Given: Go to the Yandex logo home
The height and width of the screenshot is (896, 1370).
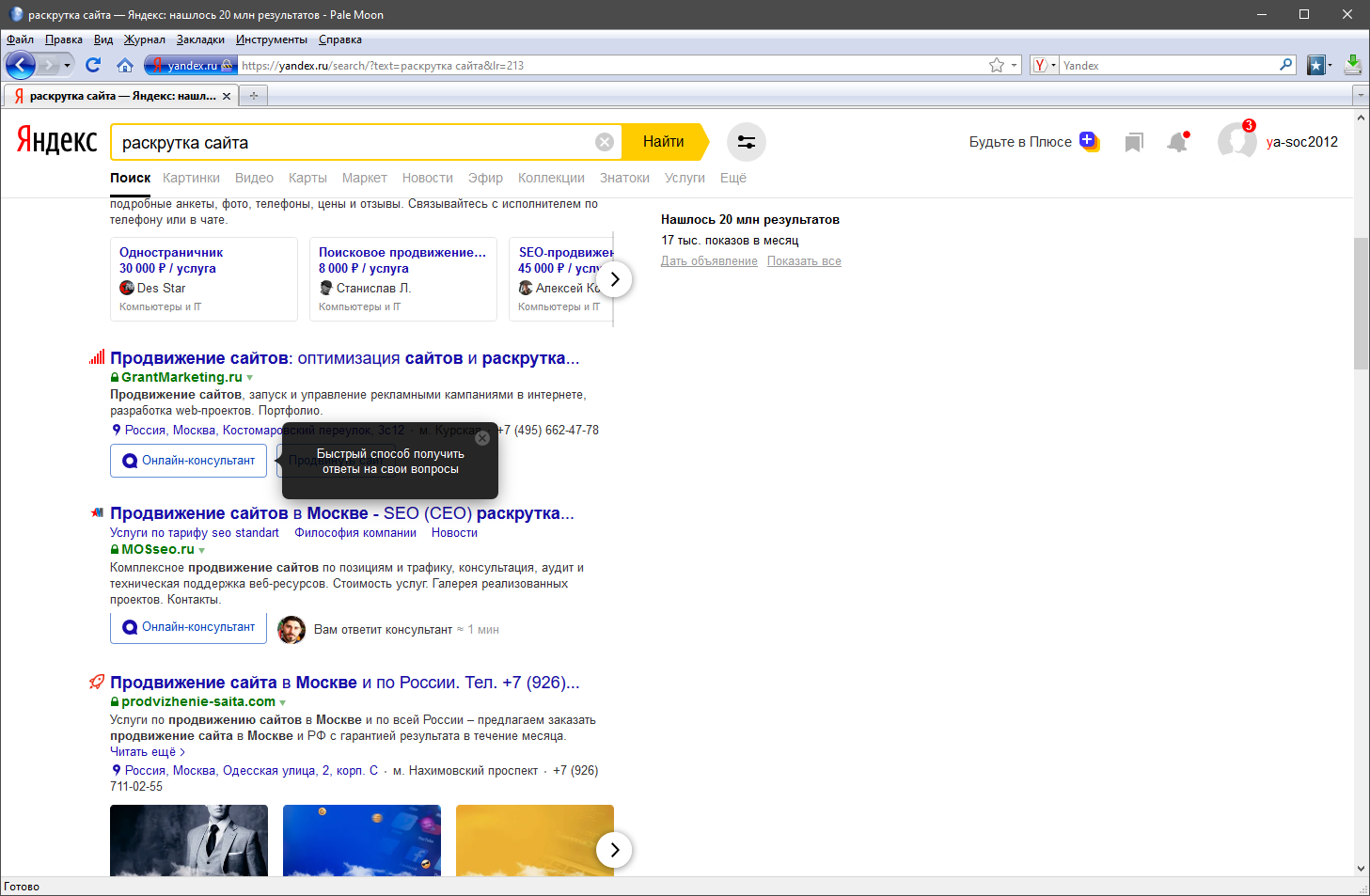Looking at the screenshot, I should pos(56,141).
